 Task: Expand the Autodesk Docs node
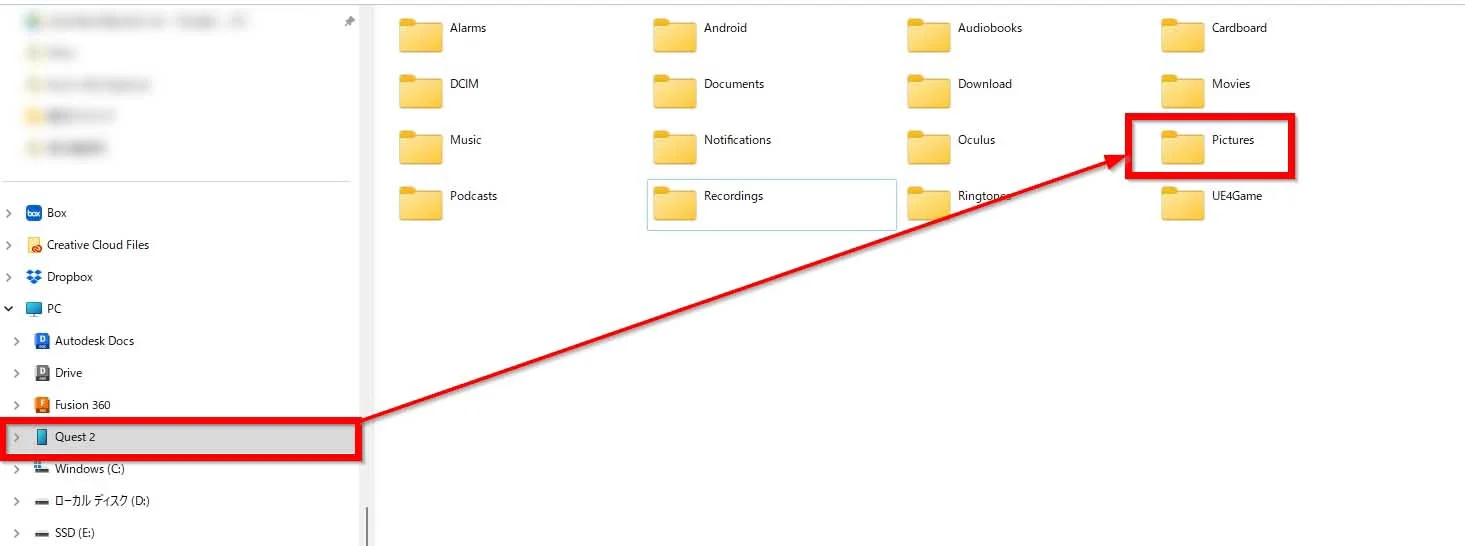click(17, 341)
